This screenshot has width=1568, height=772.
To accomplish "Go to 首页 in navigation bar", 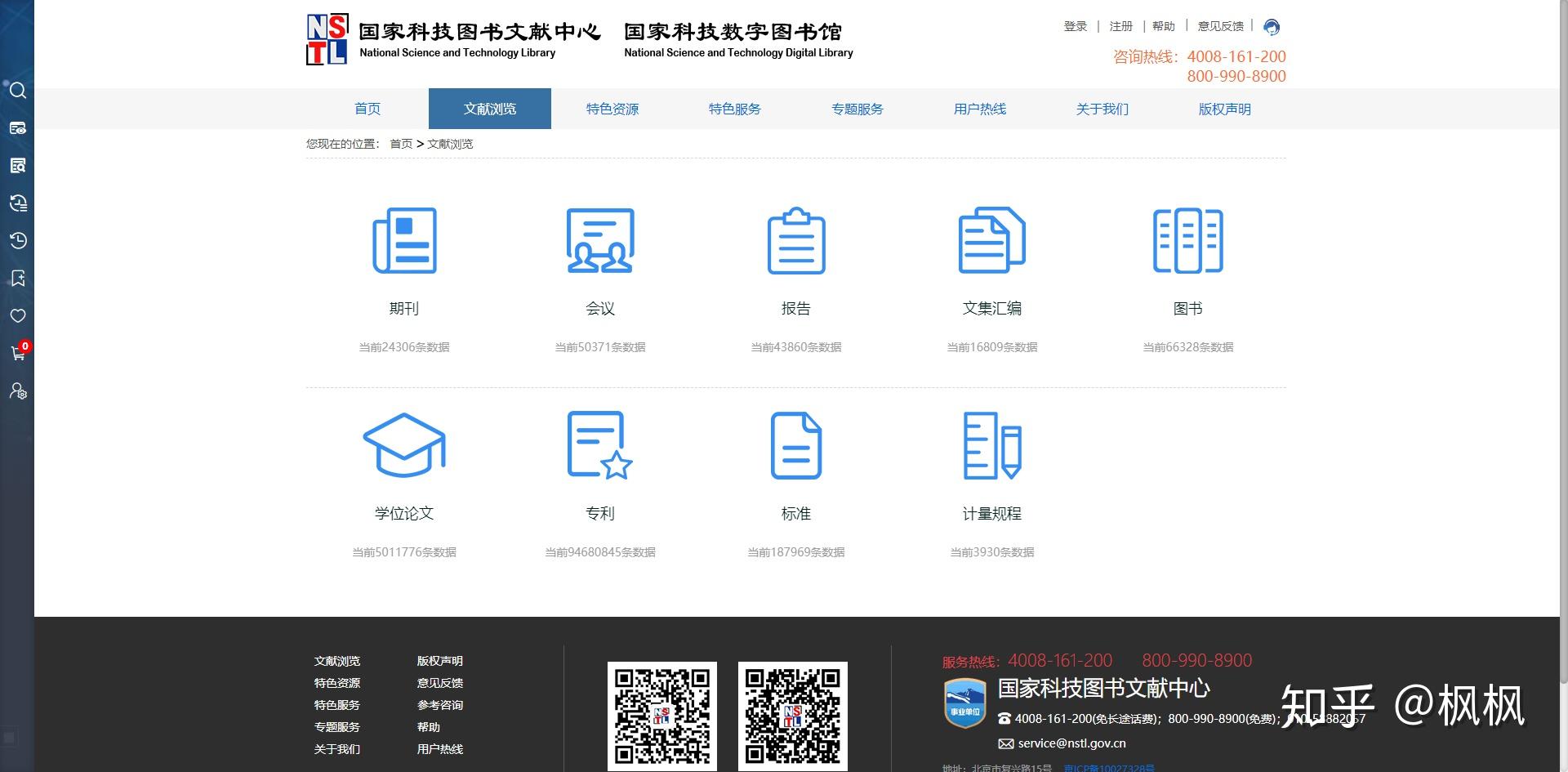I will pyautogui.click(x=367, y=109).
